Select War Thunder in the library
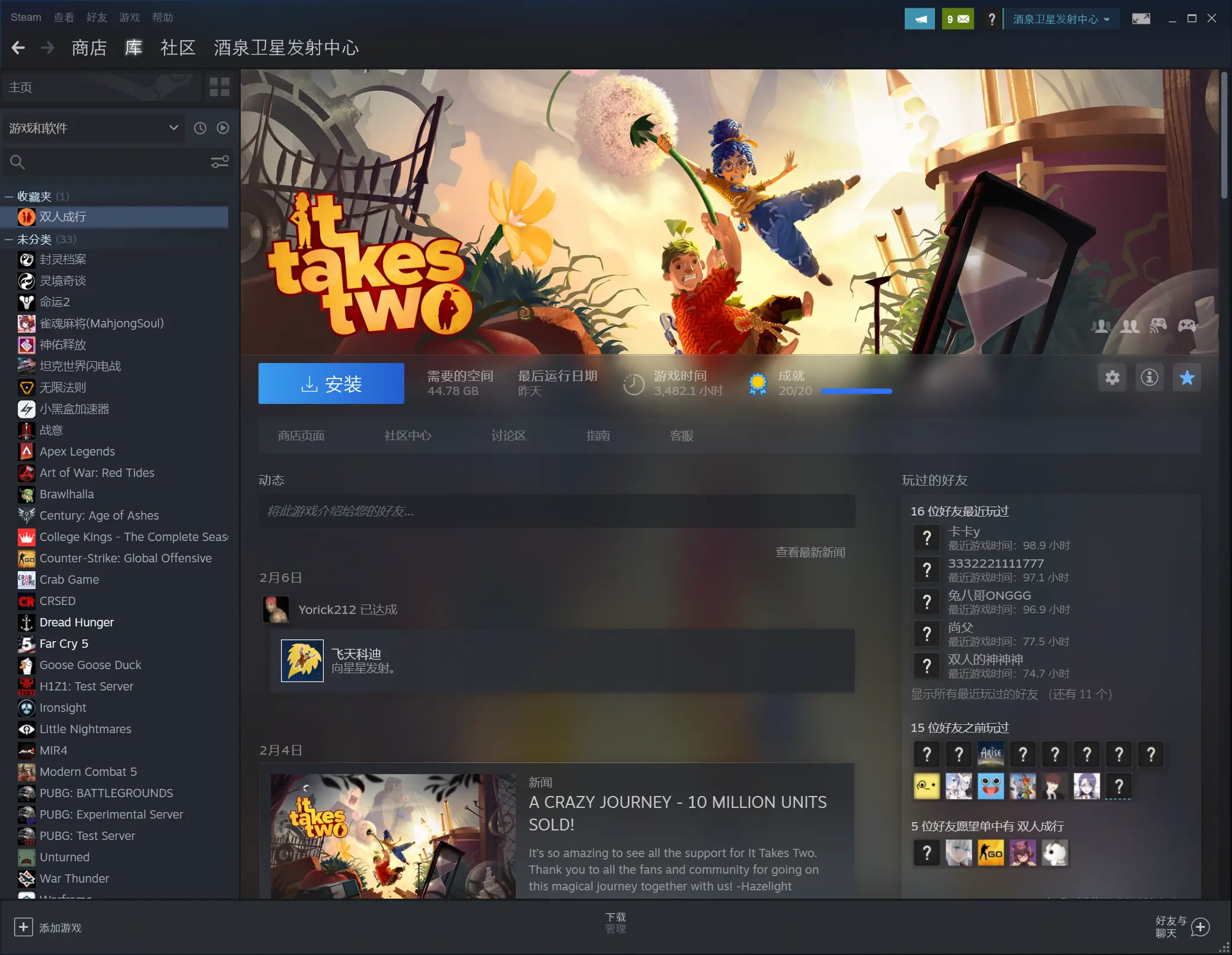This screenshot has height=955, width=1232. tap(115, 878)
